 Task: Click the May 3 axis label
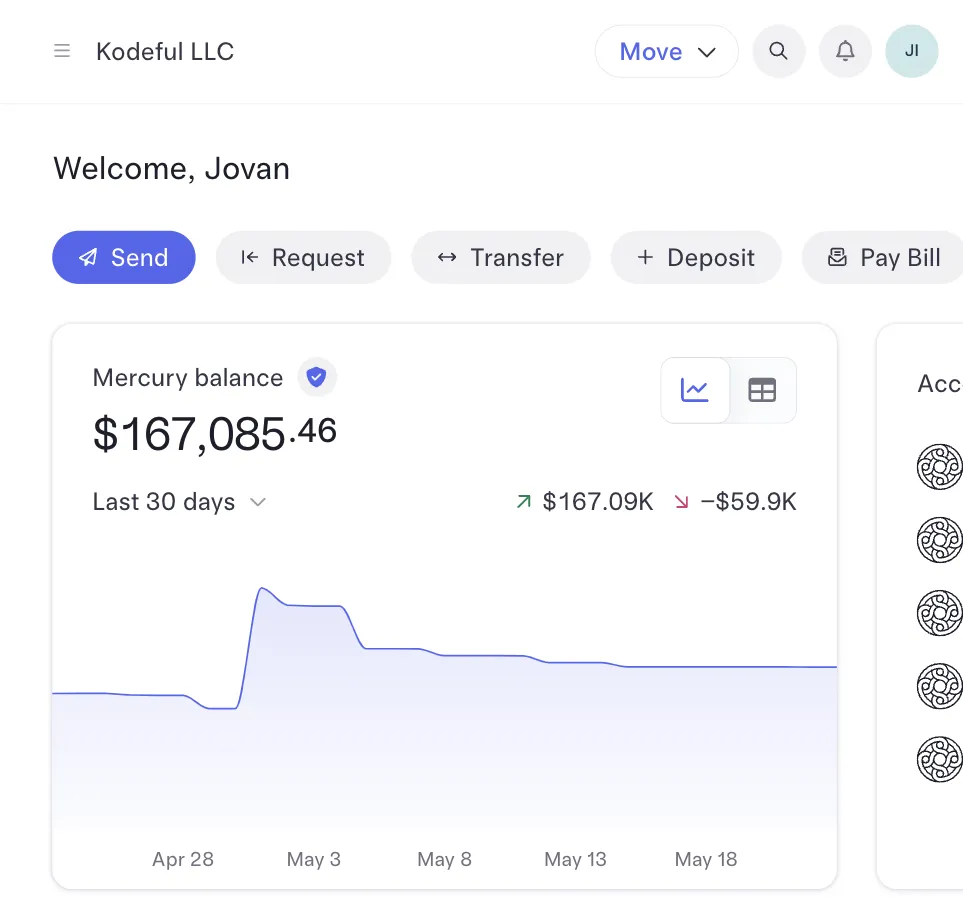[314, 859]
